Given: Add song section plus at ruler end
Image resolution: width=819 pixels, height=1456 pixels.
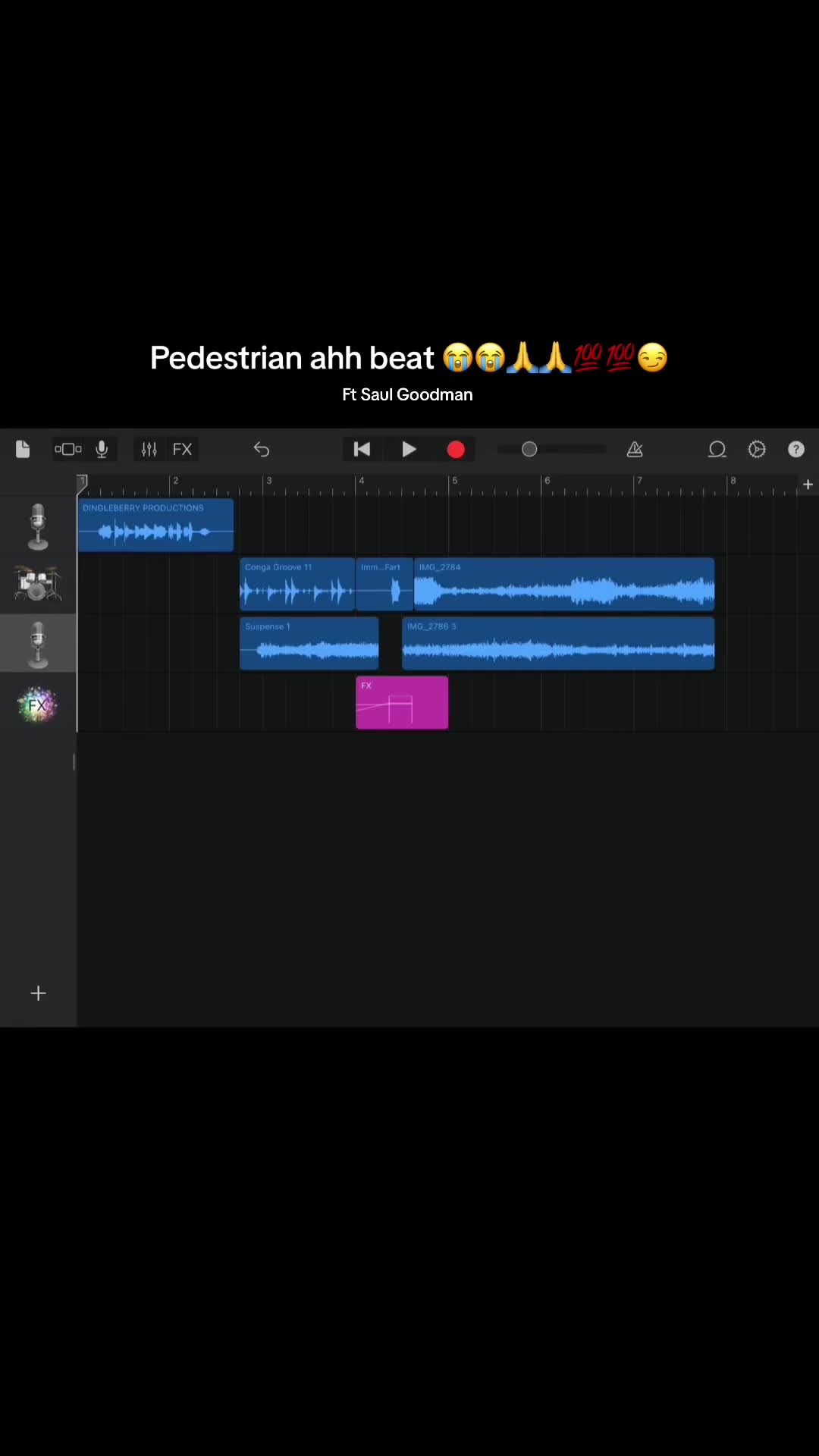Looking at the screenshot, I should 808,484.
